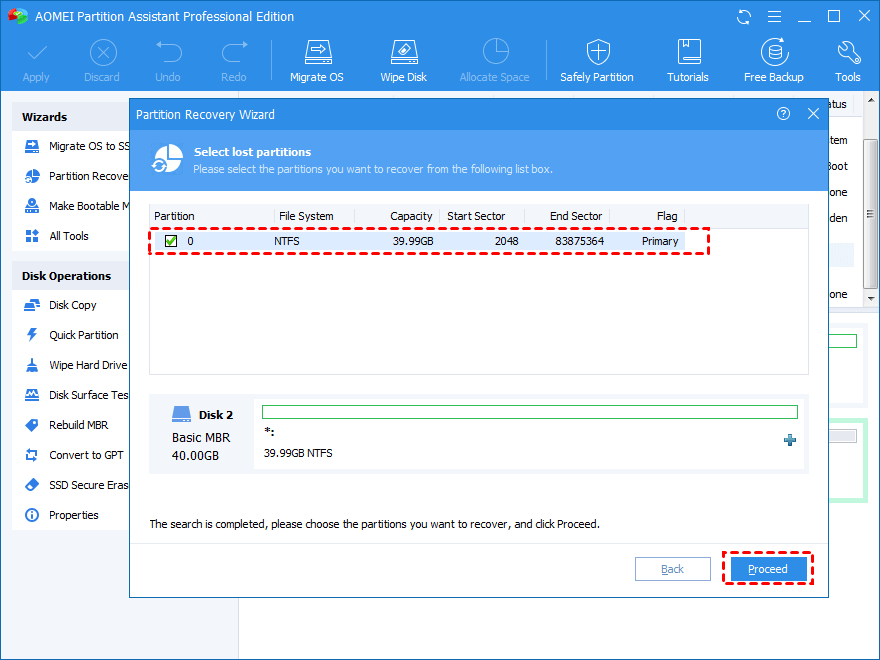The width and height of the screenshot is (880, 660).
Task: Click the 83875364 end sector value
Action: [x=580, y=241]
